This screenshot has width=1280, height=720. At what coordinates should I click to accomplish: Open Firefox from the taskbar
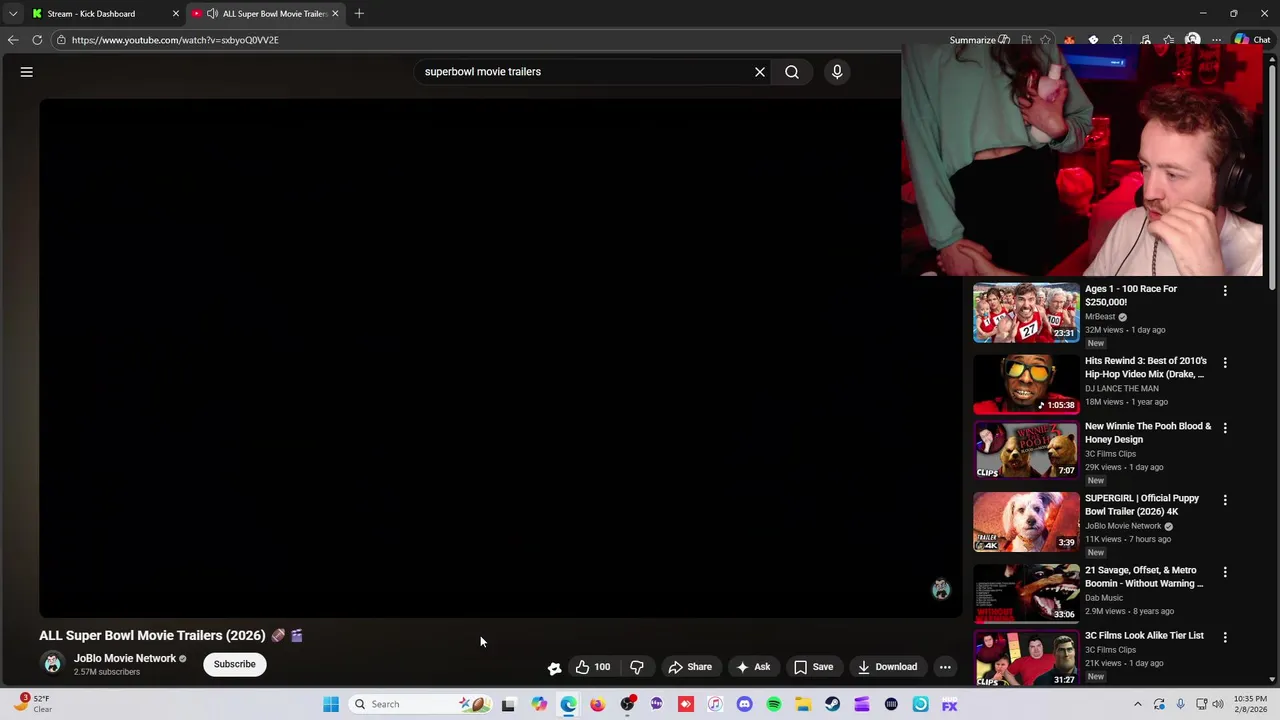pos(597,704)
